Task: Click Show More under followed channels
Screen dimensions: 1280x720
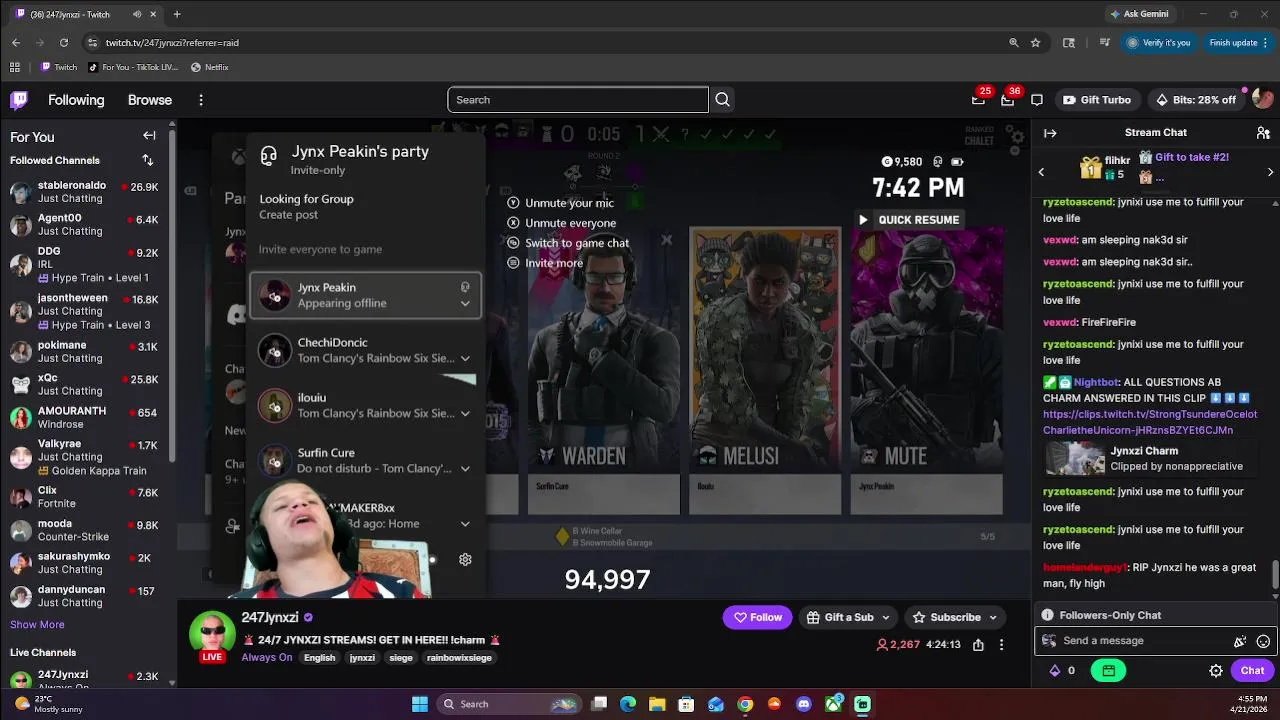Action: click(37, 624)
